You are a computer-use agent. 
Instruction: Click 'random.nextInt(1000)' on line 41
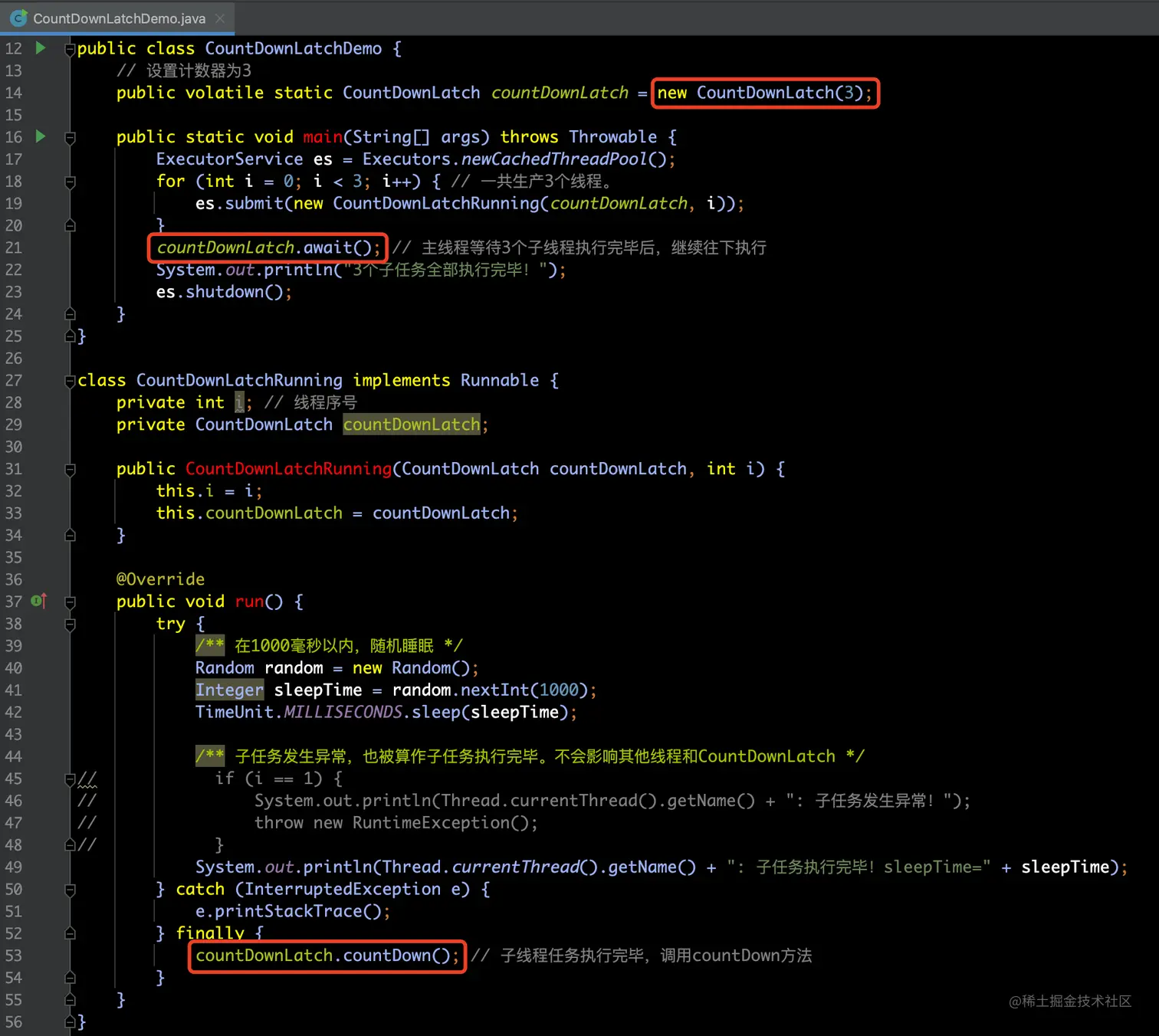click(490, 690)
